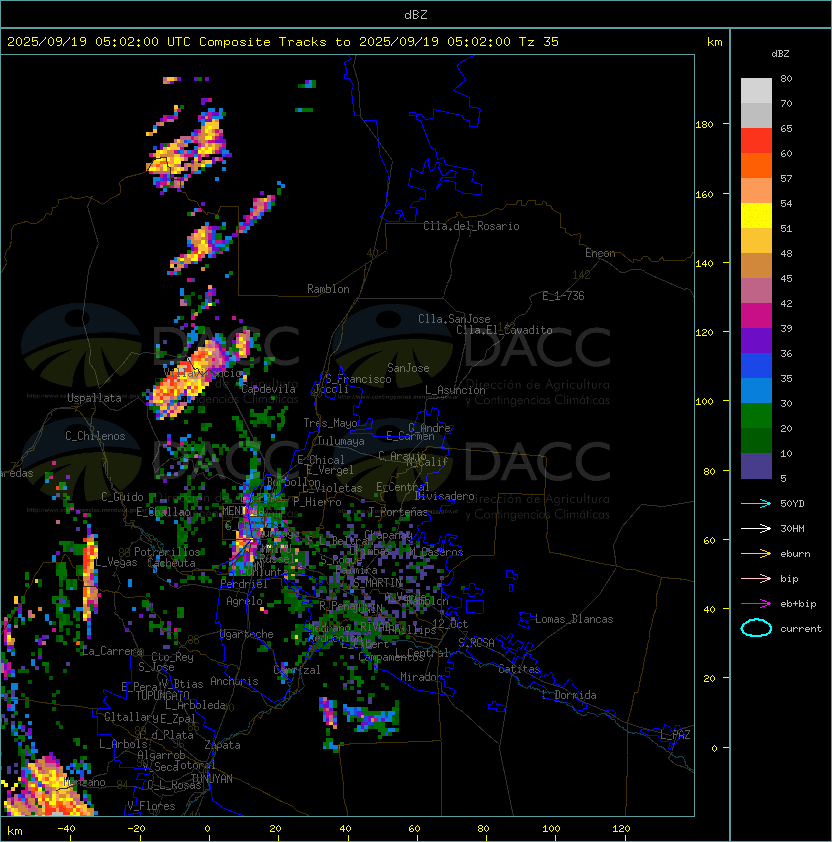The image size is (832, 842).
Task: Click the Agrelo place label
Action: pyautogui.click(x=244, y=601)
